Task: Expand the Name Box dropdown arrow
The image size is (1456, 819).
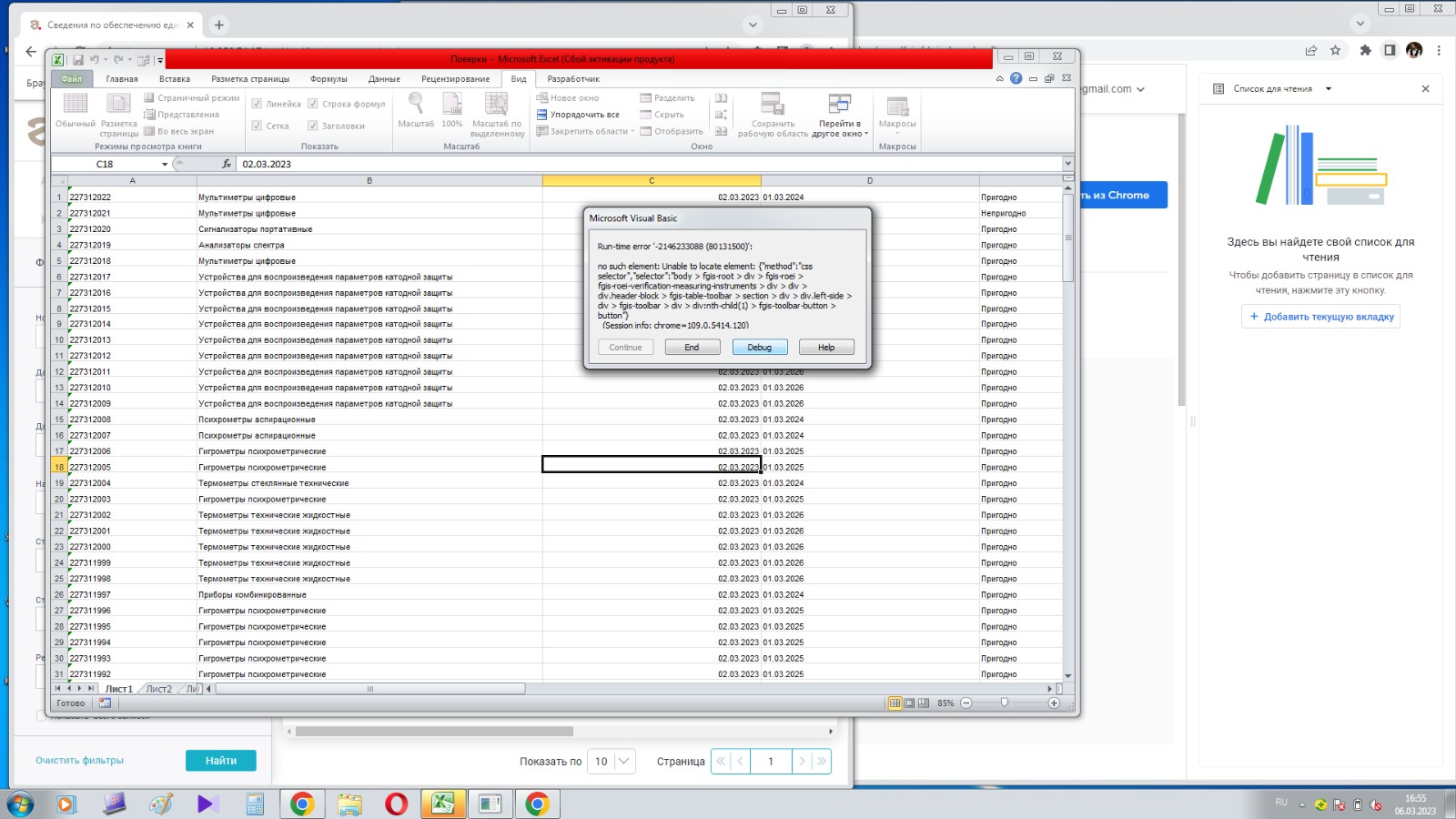Action: [x=165, y=165]
